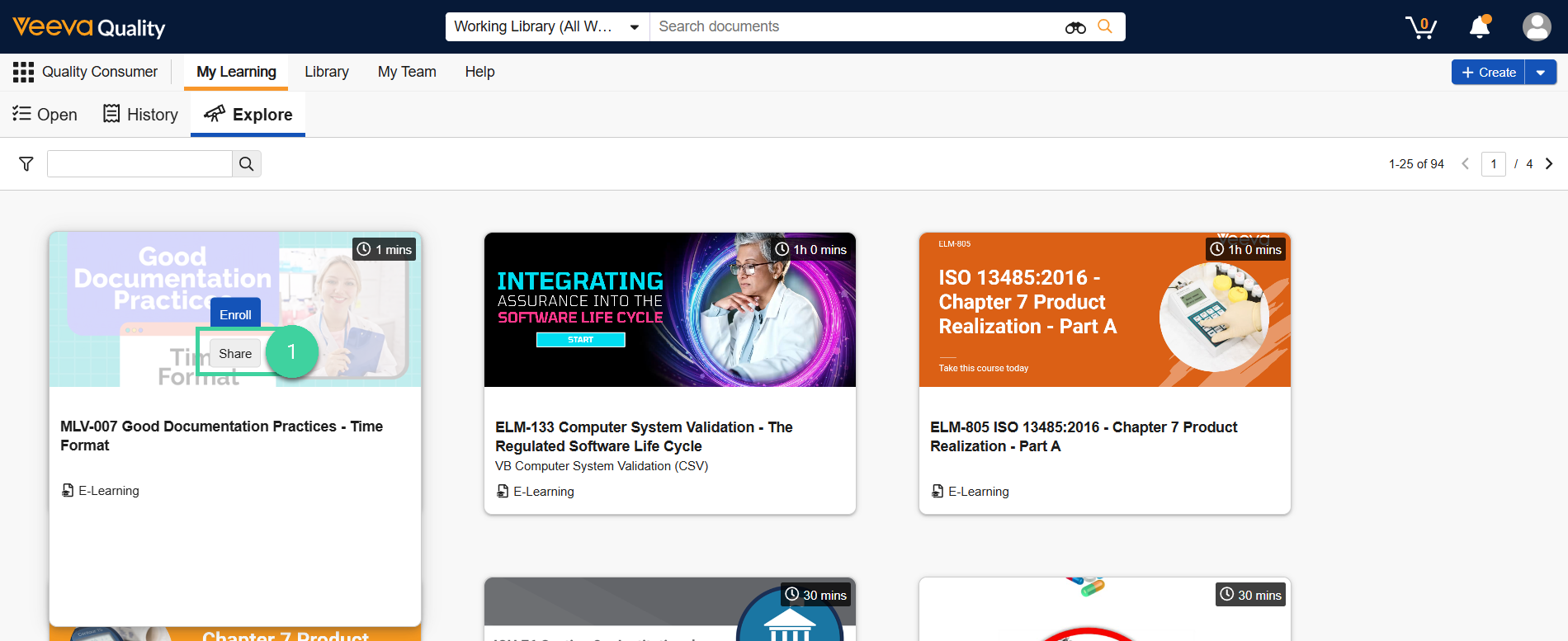Click 1h 0 mins badge on ELM-133

(x=811, y=249)
